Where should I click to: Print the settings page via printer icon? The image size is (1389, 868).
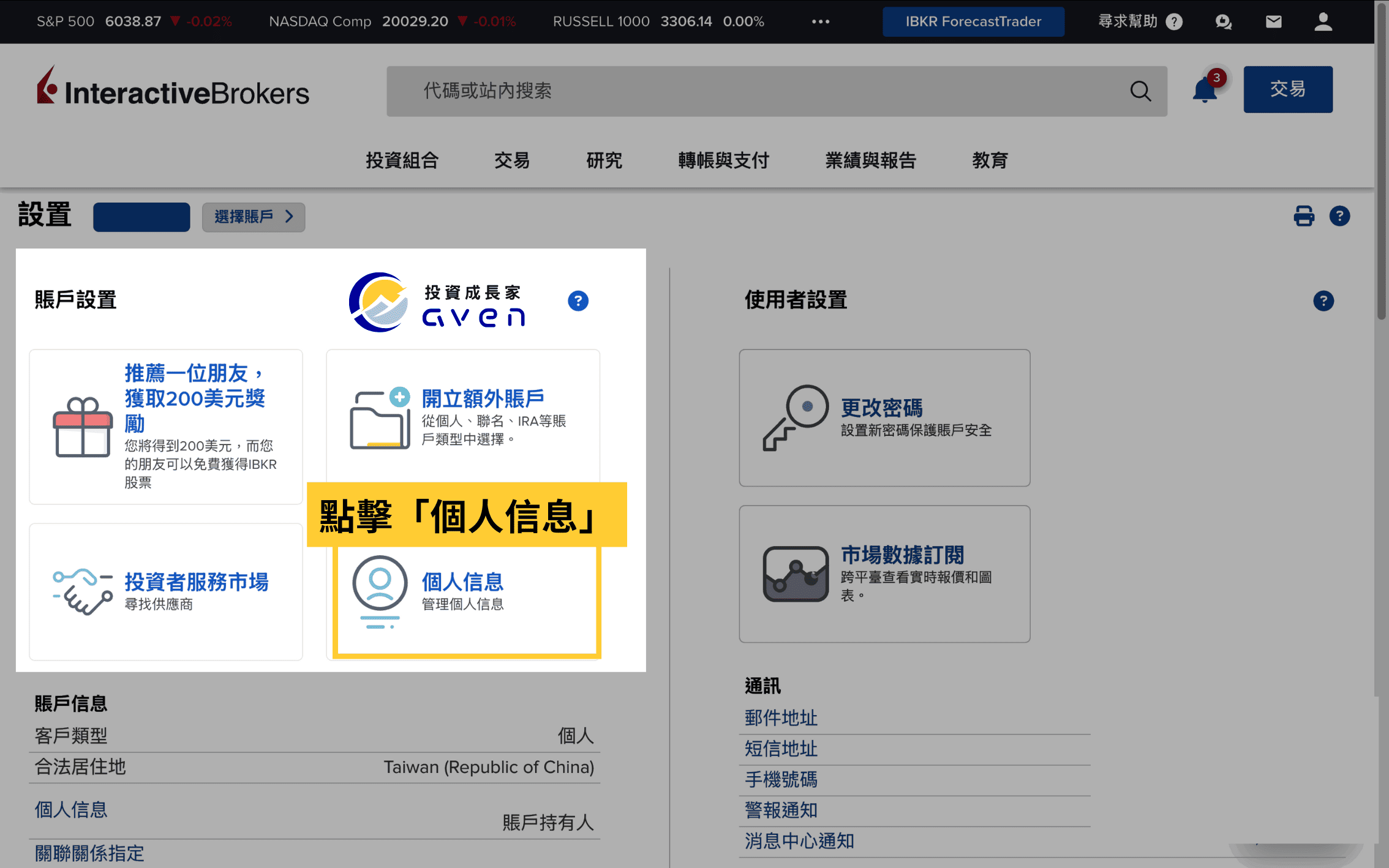coord(1303,216)
